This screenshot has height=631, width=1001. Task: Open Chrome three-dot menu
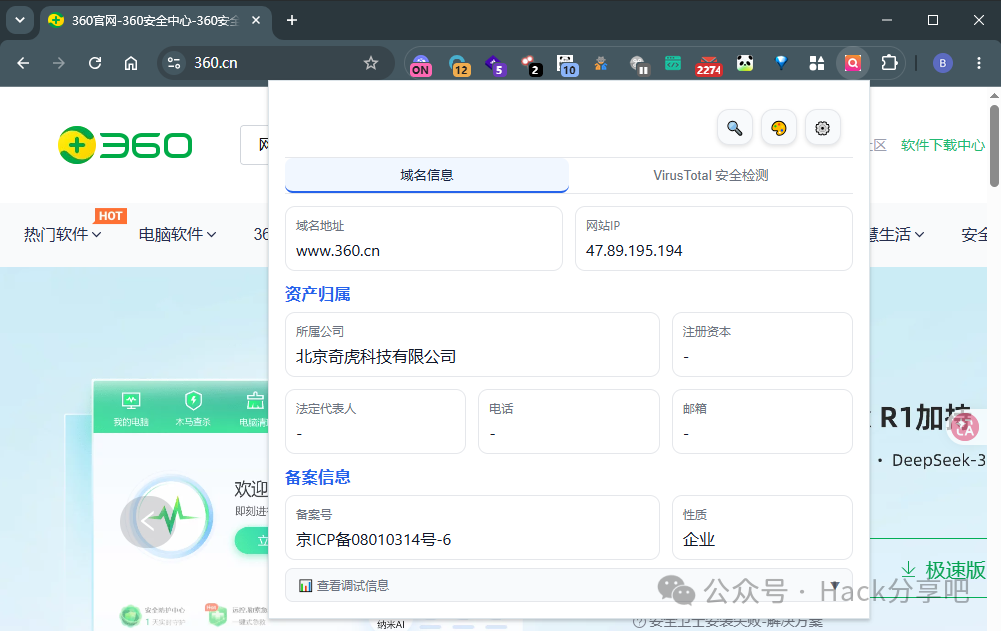point(979,63)
